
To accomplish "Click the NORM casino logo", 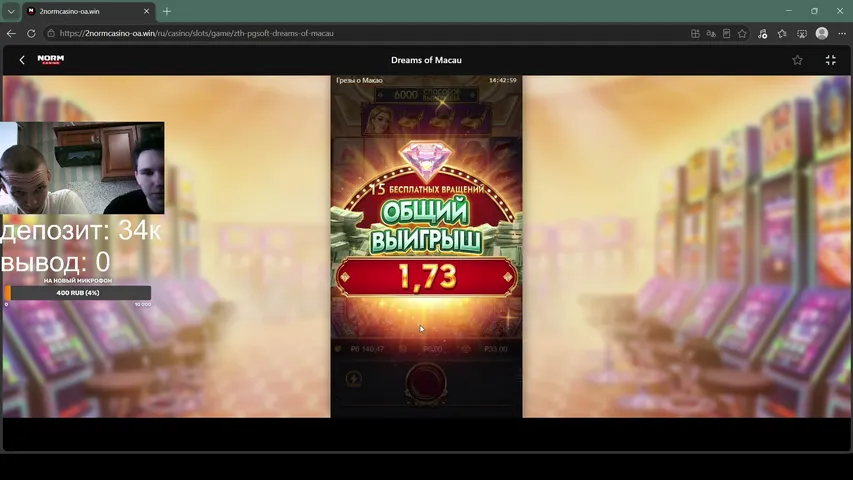I will coord(51,59).
